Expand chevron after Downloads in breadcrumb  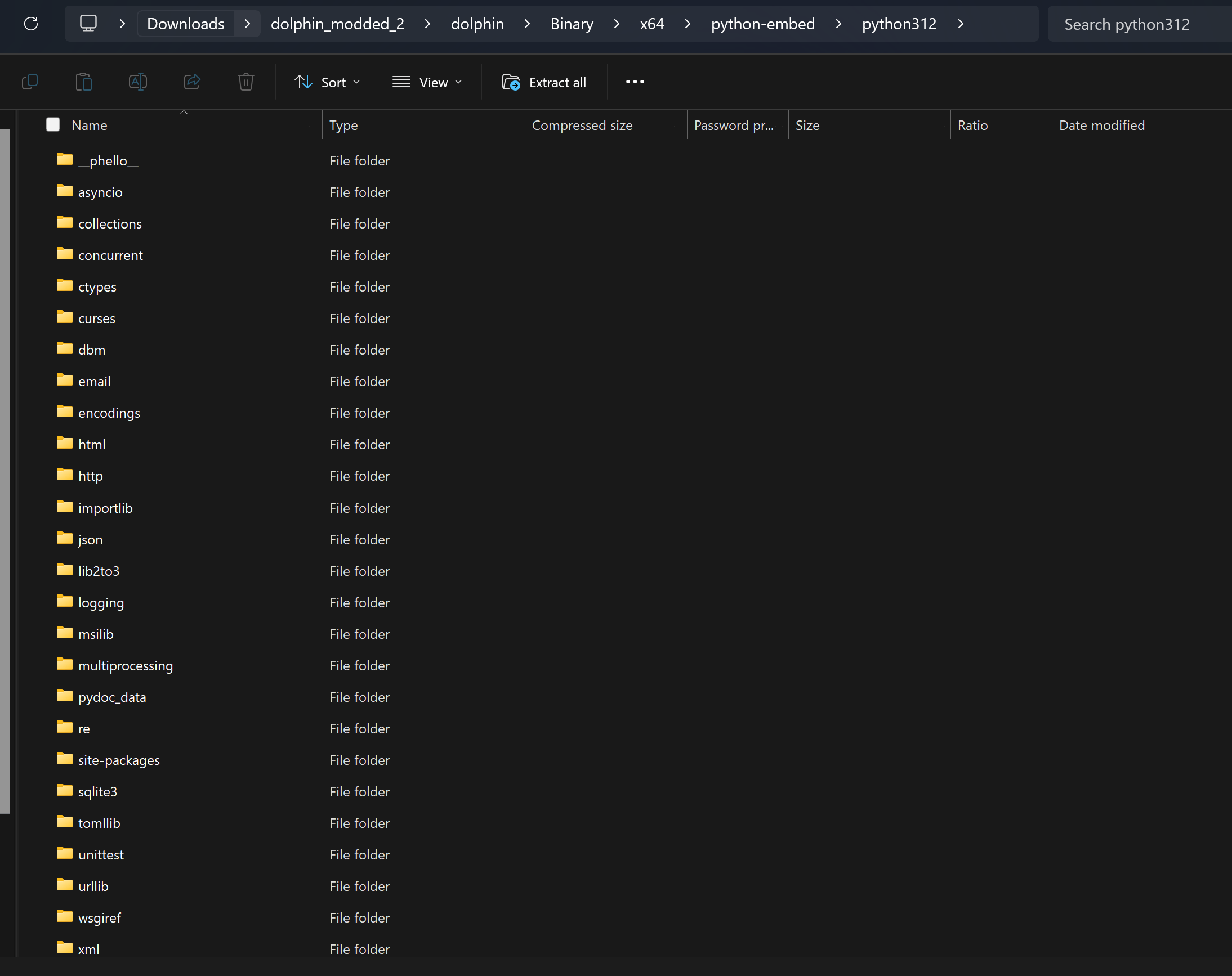coord(247,24)
